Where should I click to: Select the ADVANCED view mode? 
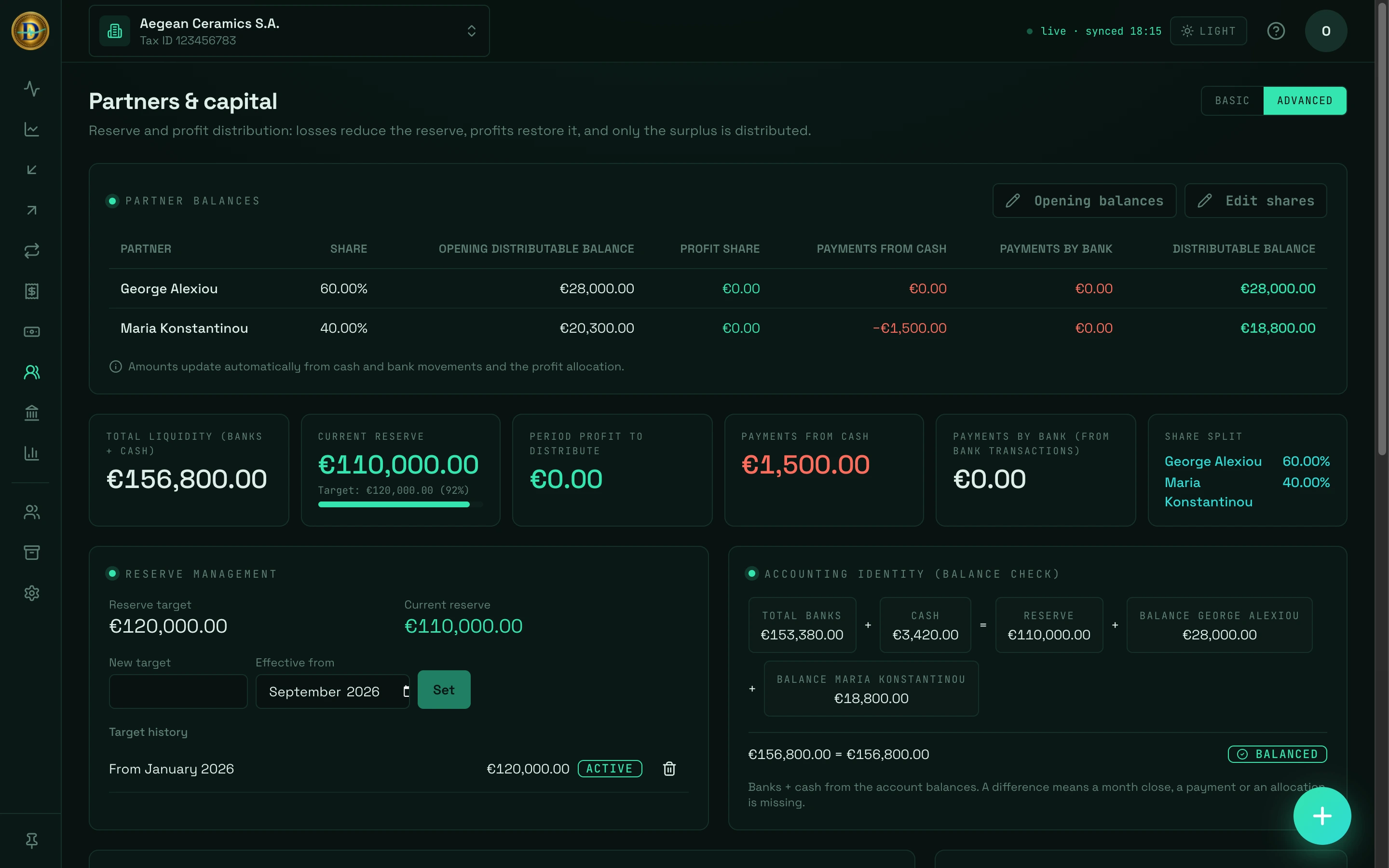(1305, 100)
